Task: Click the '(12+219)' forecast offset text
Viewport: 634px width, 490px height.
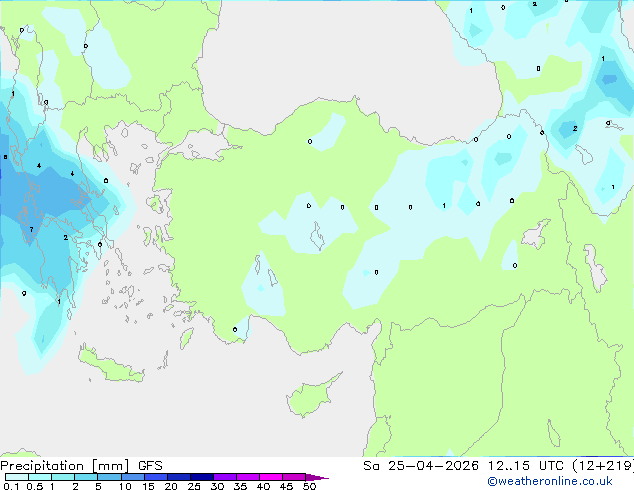Action: [603, 466]
